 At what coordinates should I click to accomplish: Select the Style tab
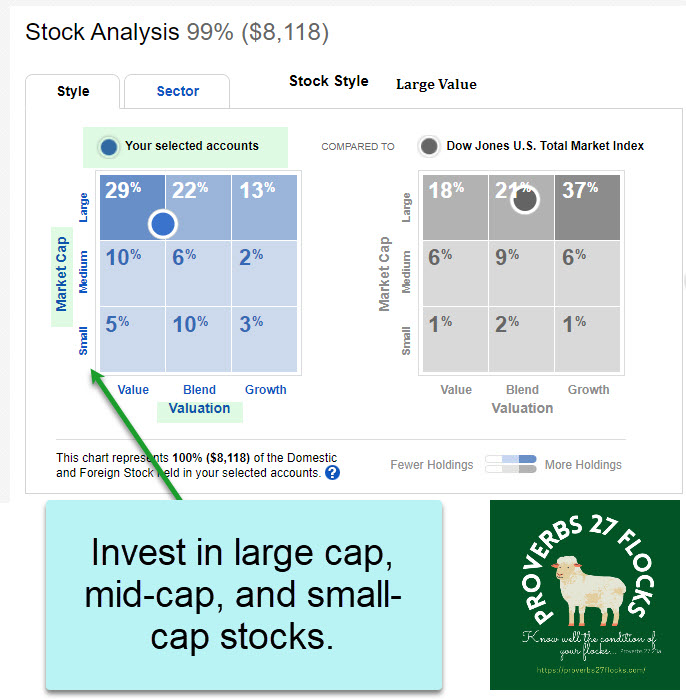(x=73, y=91)
